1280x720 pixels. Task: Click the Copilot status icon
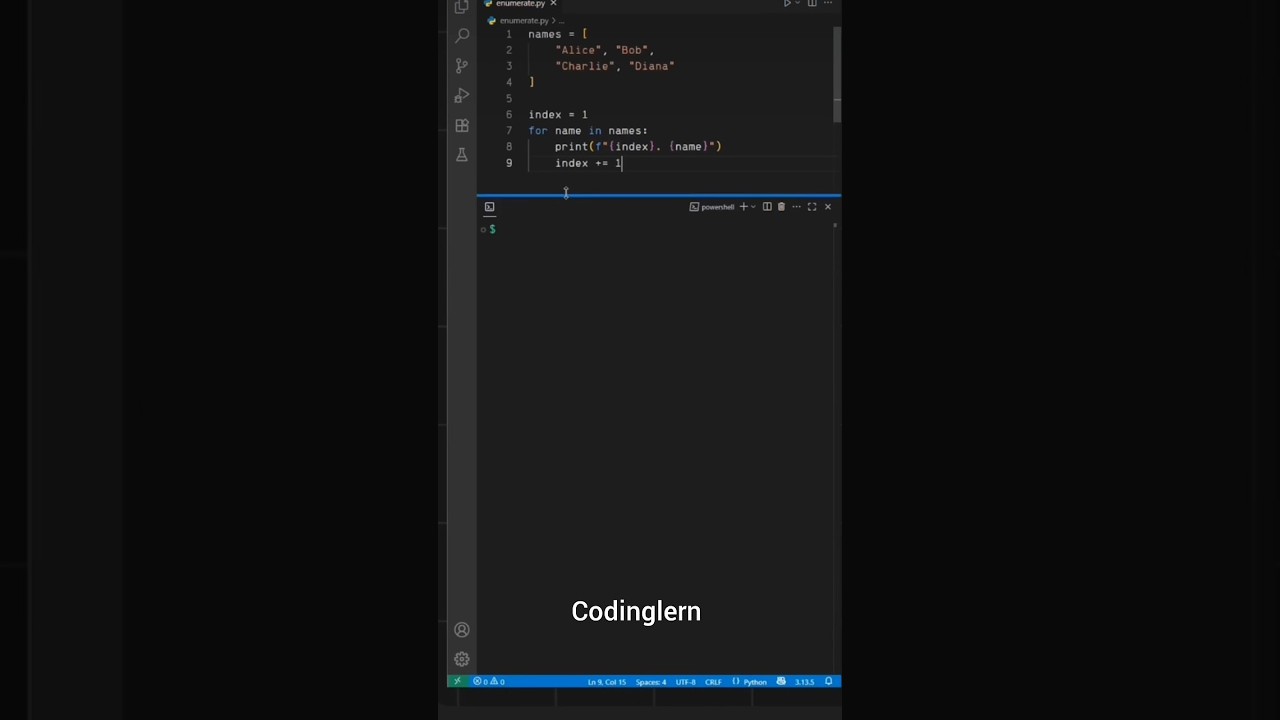(781, 682)
